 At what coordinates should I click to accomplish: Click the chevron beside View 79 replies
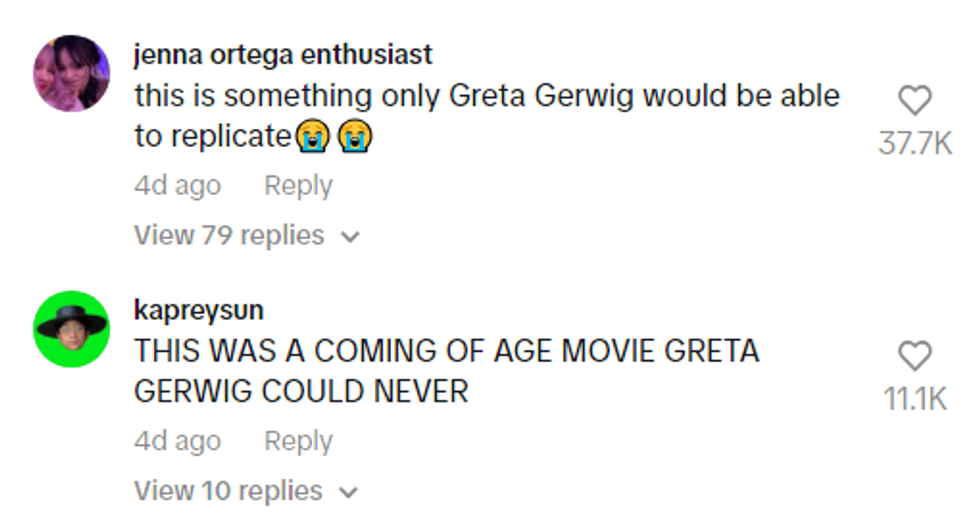(350, 237)
